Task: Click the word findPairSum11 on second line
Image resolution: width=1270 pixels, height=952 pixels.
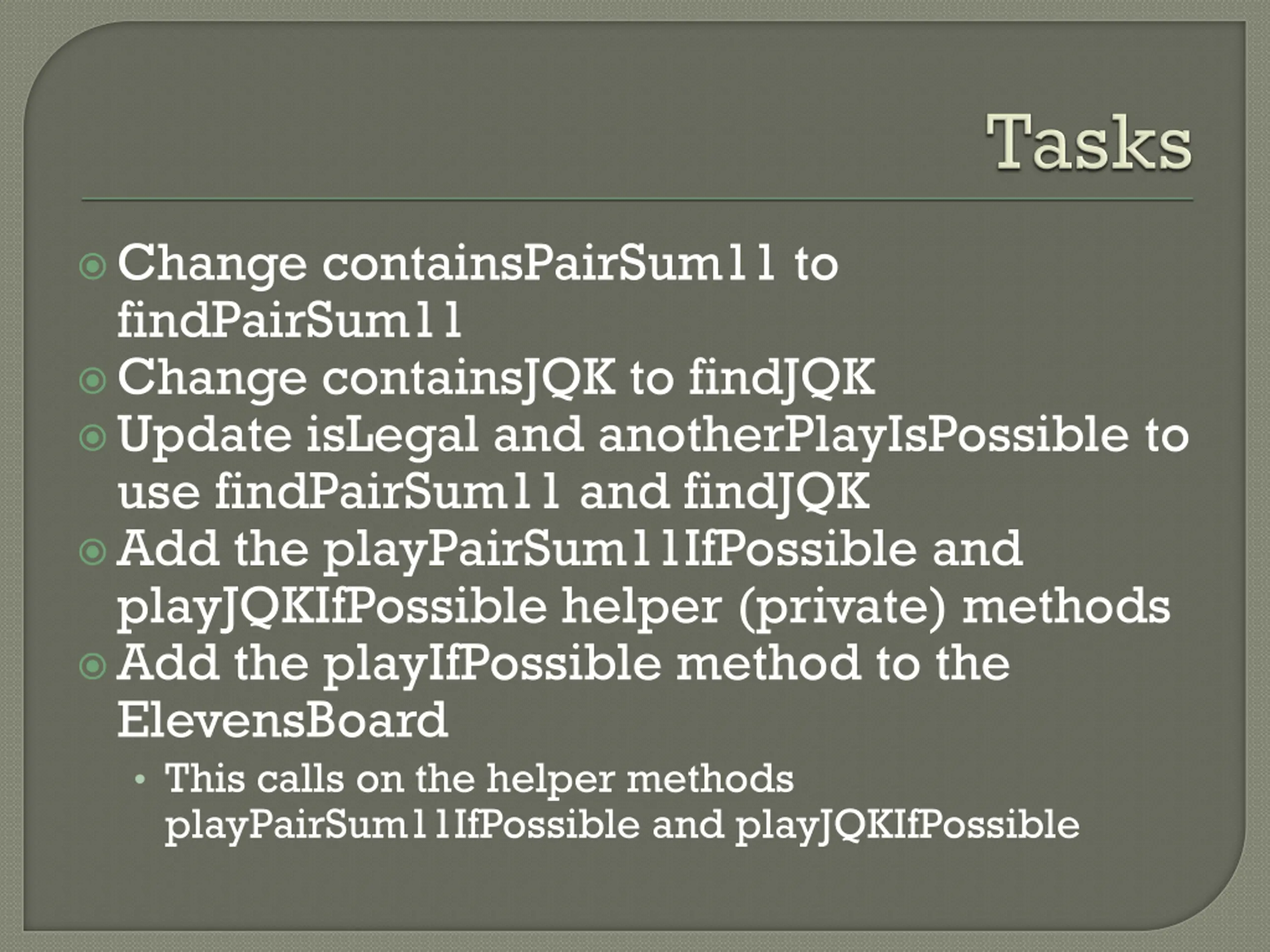Action: pos(289,320)
